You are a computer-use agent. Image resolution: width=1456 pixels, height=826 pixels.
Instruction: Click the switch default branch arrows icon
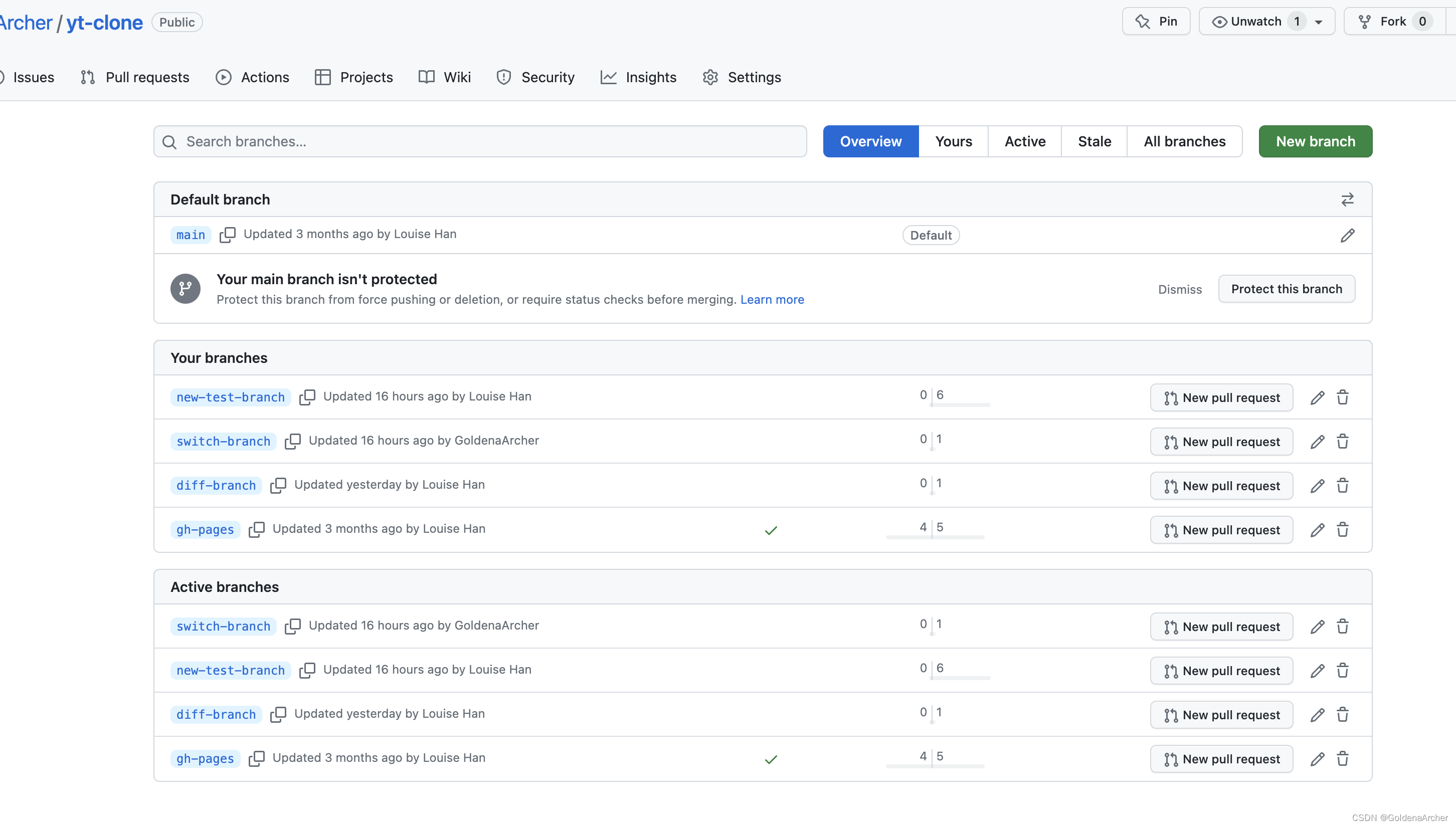point(1348,199)
